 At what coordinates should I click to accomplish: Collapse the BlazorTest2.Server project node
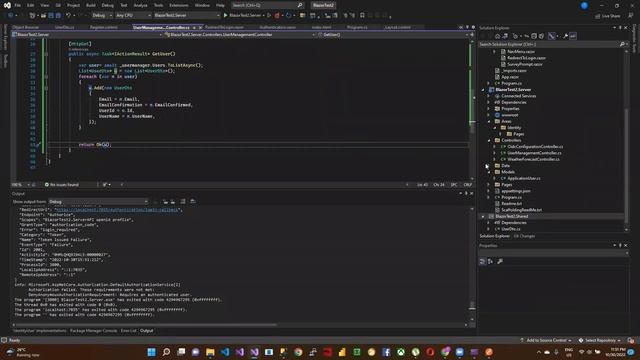[483, 90]
